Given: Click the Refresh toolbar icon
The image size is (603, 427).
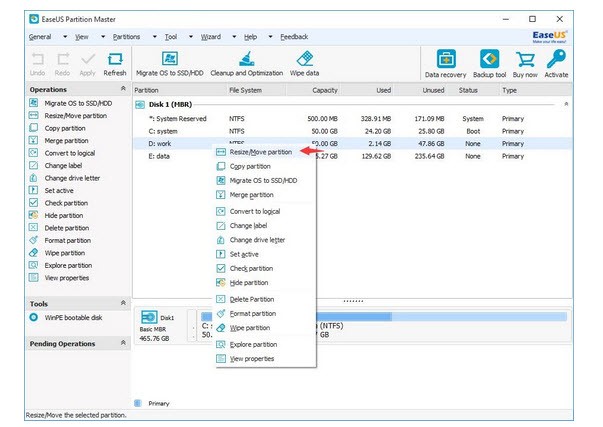Looking at the screenshot, I should coord(115,59).
